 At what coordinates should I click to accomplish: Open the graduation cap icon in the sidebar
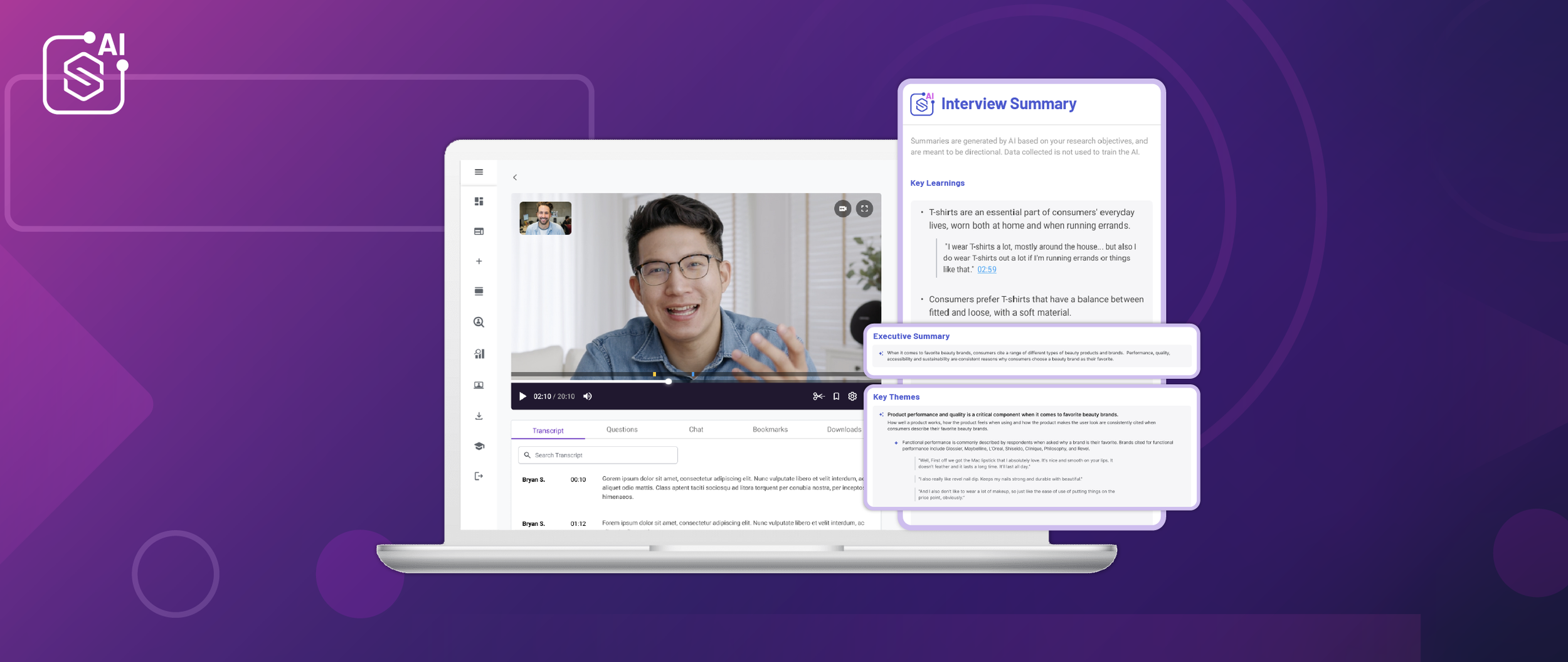tap(479, 446)
